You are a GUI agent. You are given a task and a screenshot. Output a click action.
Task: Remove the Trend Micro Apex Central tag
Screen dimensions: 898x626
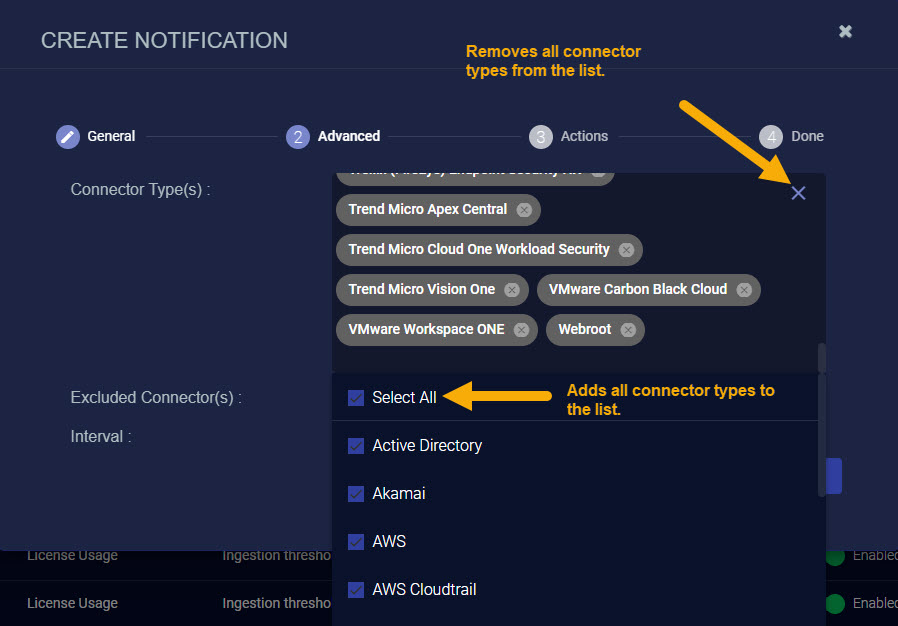[x=524, y=210]
